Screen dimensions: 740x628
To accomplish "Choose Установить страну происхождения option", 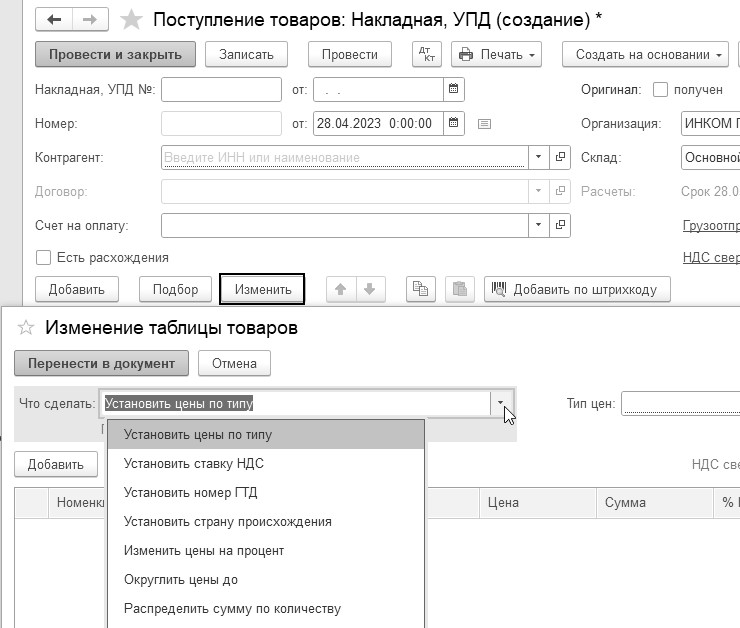I will (x=266, y=522).
